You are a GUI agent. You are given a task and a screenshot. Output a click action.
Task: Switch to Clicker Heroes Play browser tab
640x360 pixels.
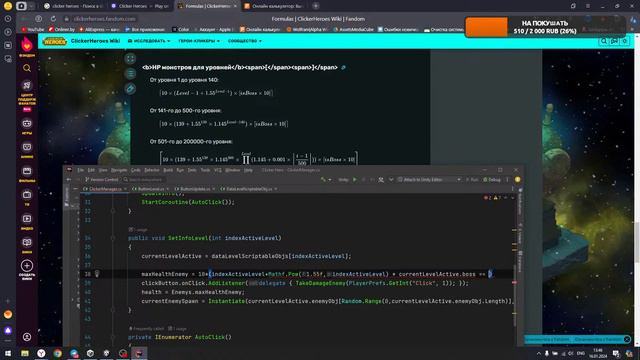[140, 6]
